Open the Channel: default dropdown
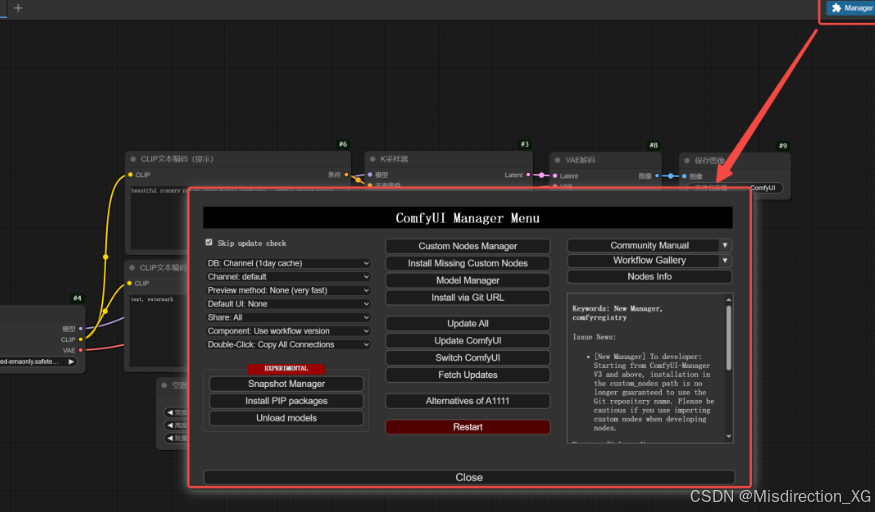Viewport: 875px width, 512px height. point(288,277)
